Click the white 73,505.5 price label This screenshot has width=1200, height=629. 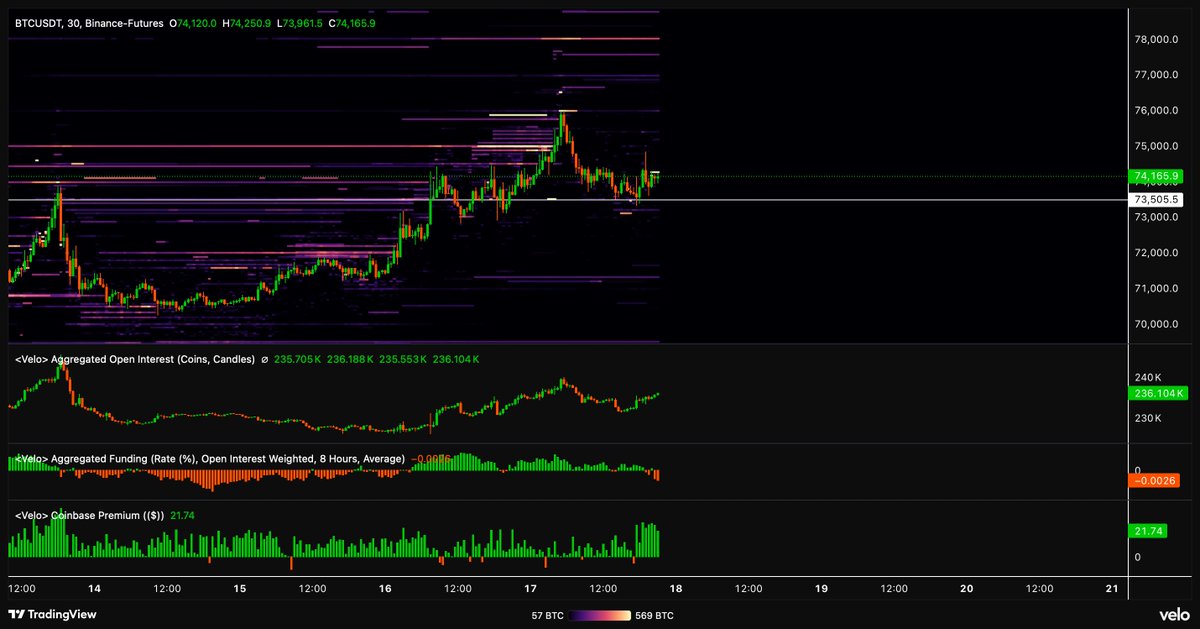[x=1154, y=199]
